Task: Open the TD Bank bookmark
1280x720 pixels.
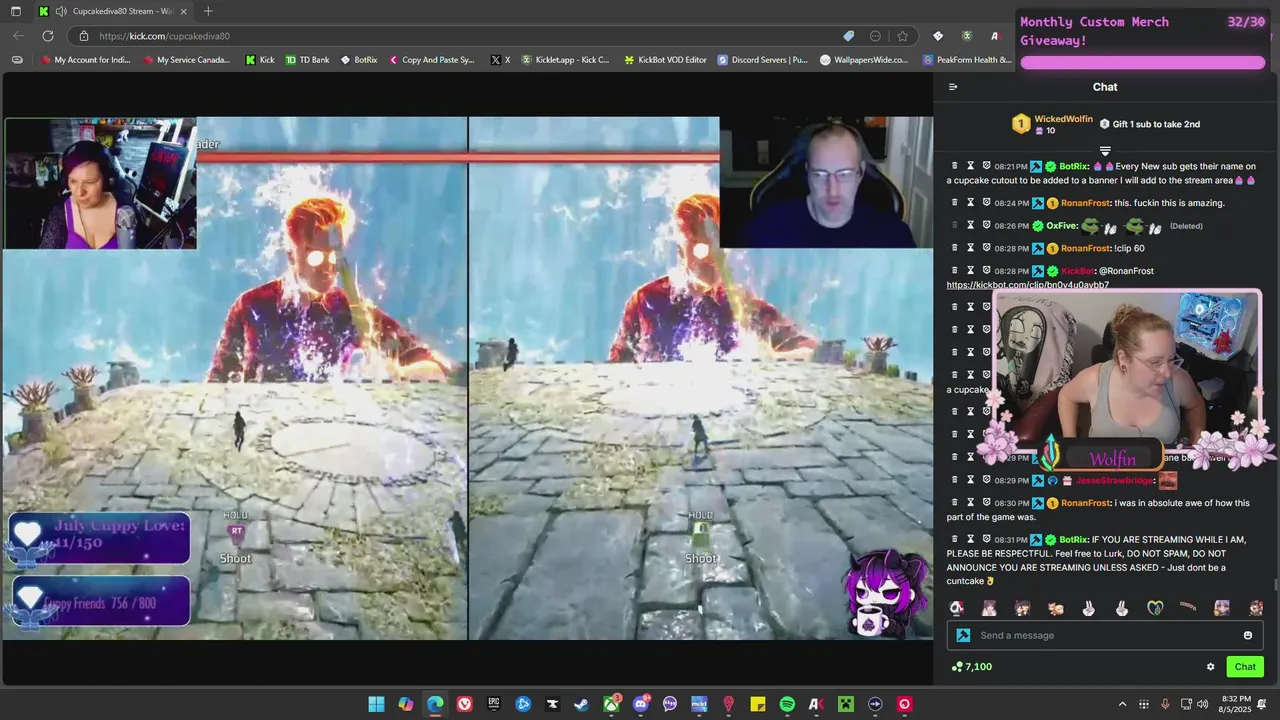Action: (x=307, y=60)
